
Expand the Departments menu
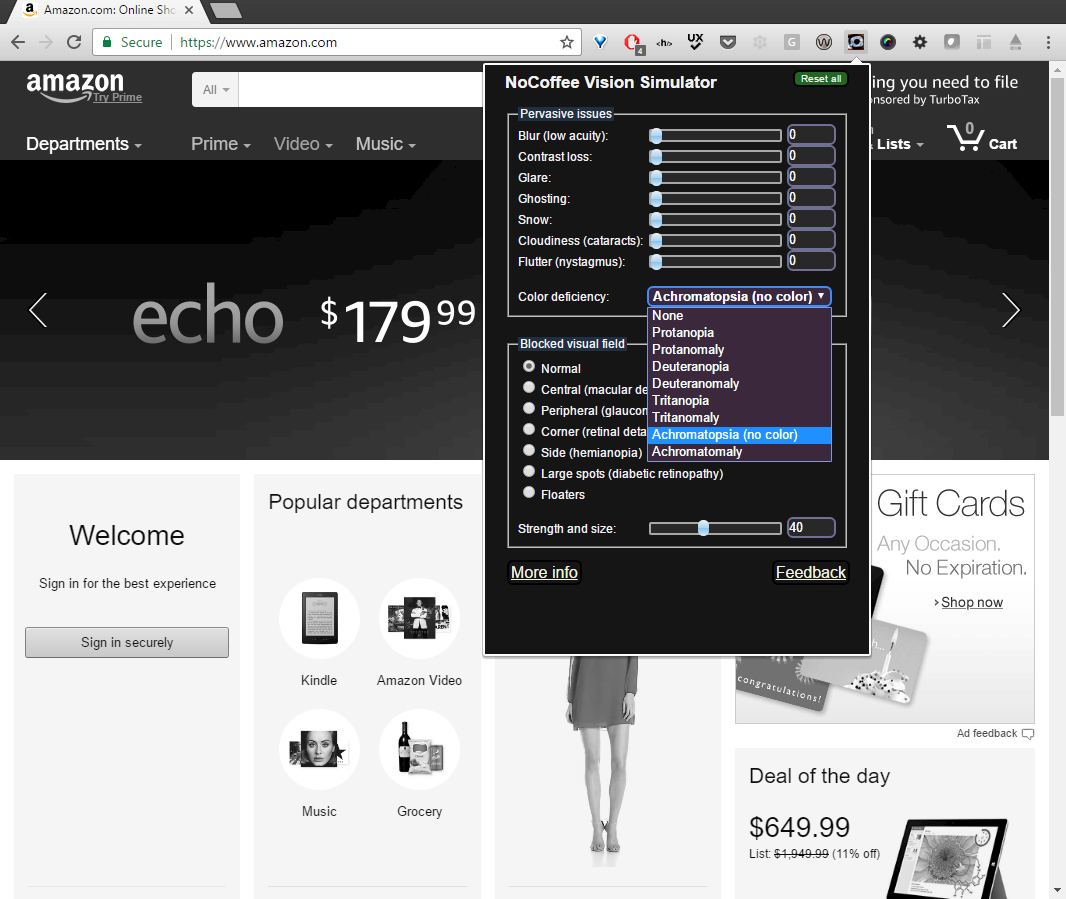(84, 144)
